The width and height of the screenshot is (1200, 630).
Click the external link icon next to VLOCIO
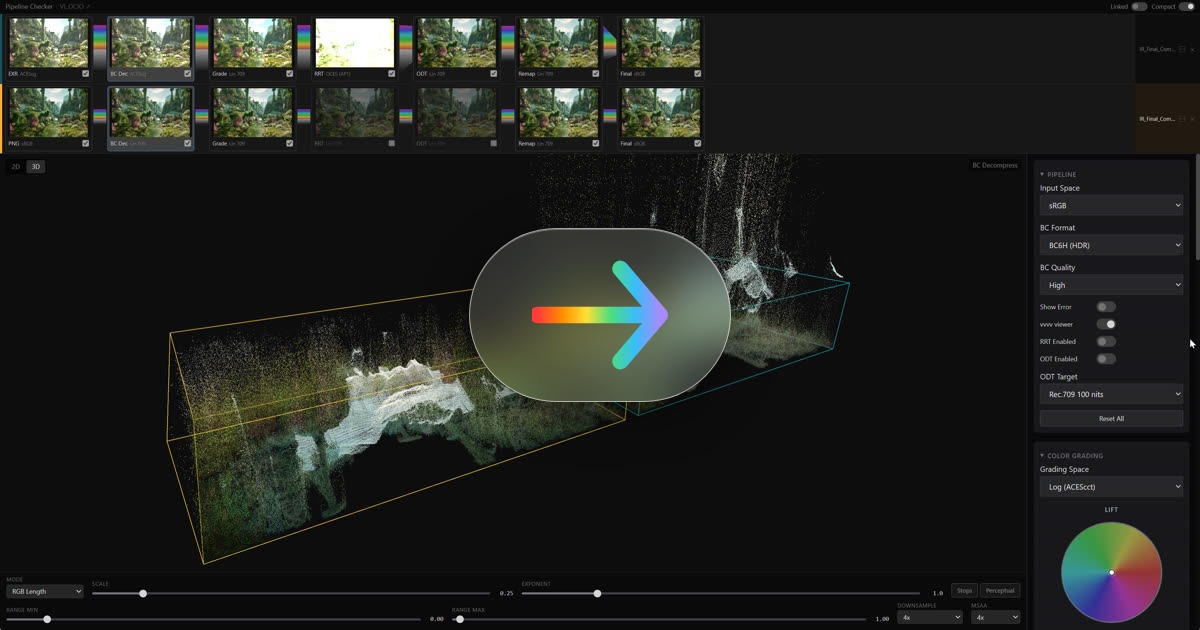click(87, 7)
